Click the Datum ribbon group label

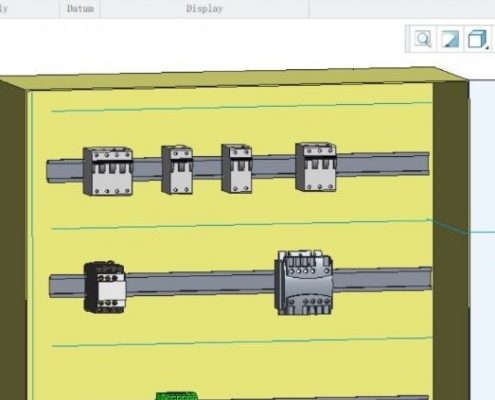point(80,9)
